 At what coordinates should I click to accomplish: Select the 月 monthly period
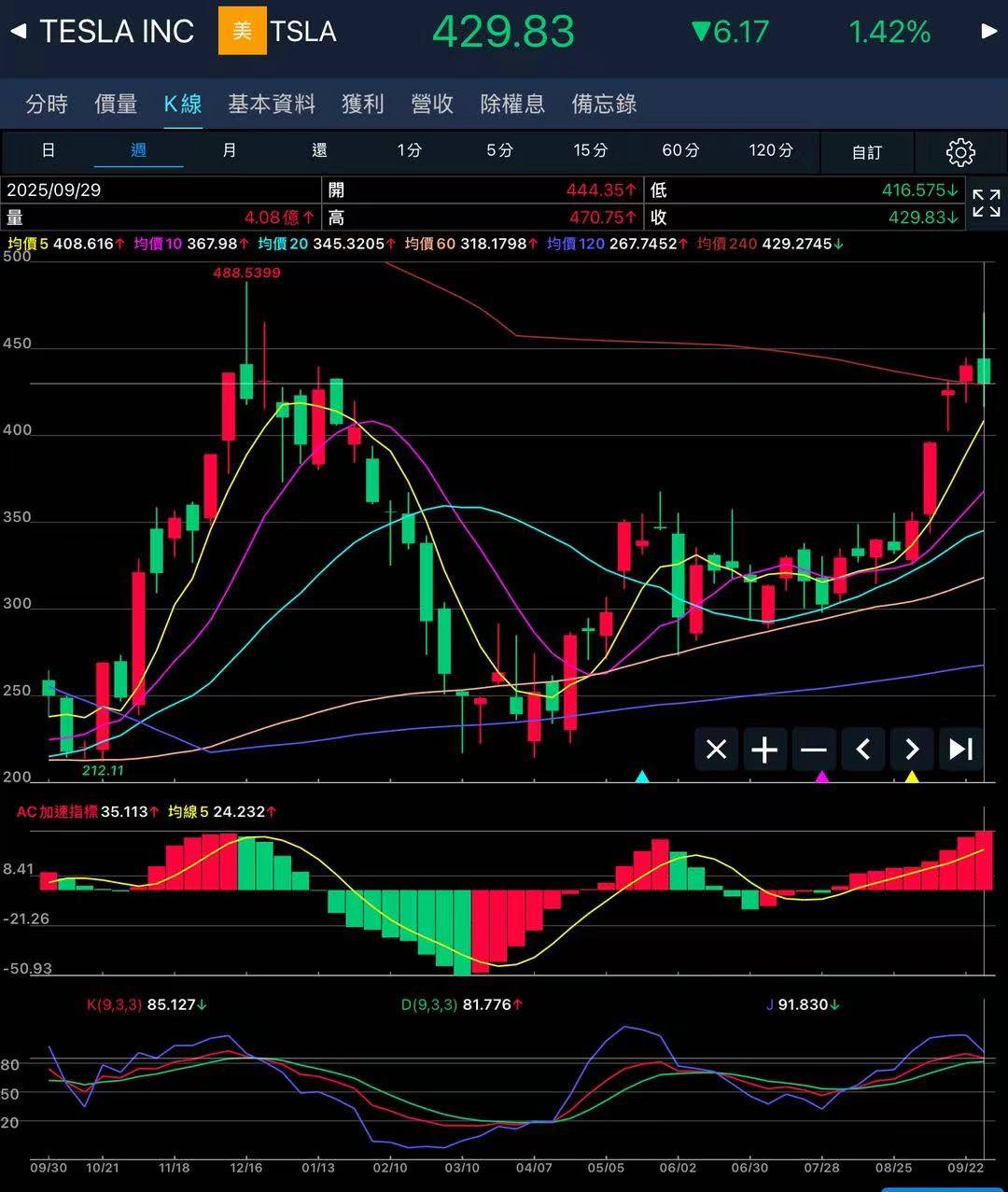pyautogui.click(x=230, y=150)
